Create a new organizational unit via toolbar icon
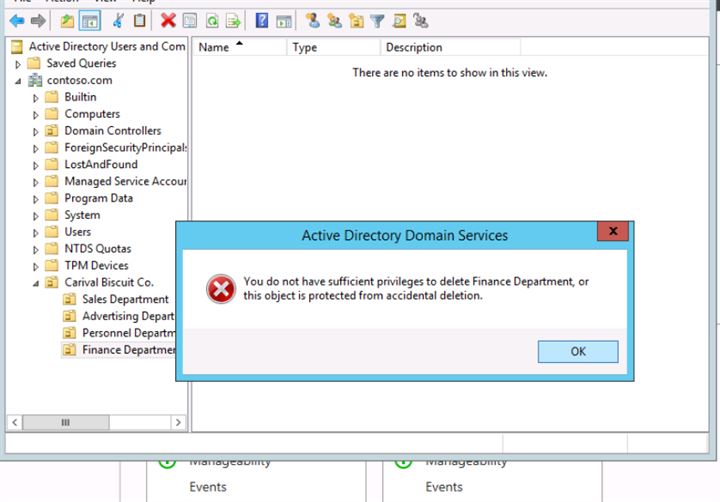 [x=356, y=21]
